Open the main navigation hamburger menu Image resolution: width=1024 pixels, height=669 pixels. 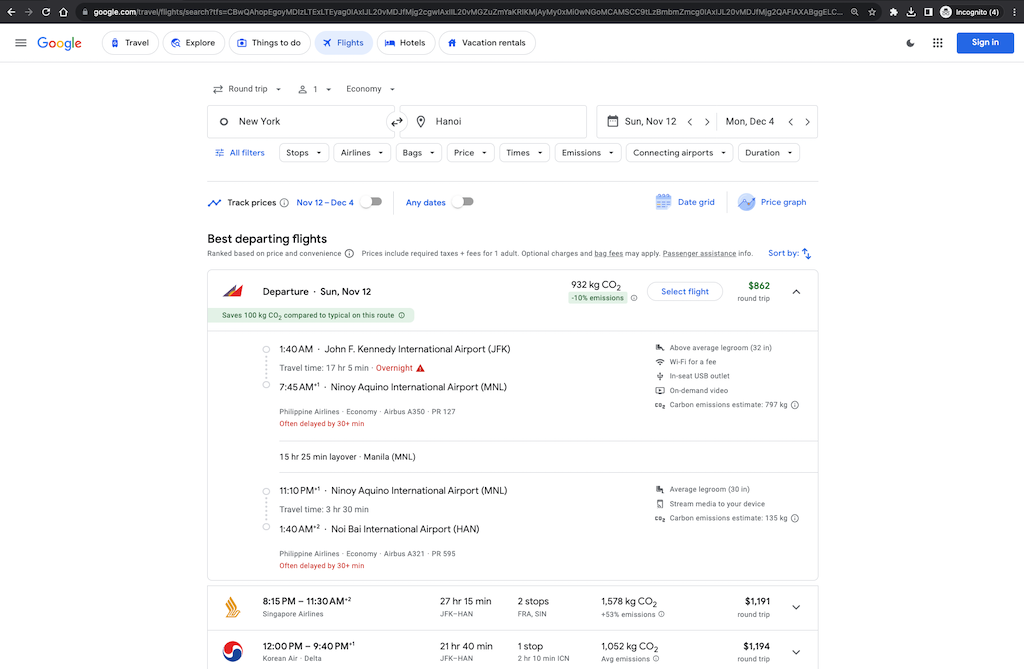[20, 42]
